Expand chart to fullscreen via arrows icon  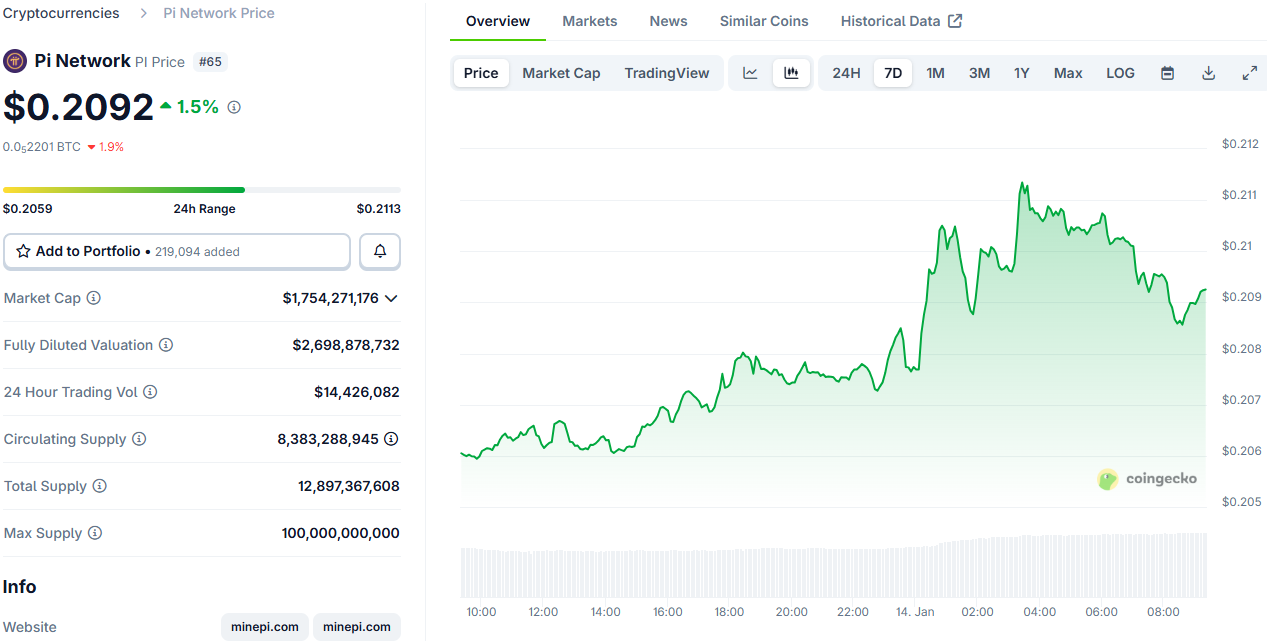click(1249, 72)
